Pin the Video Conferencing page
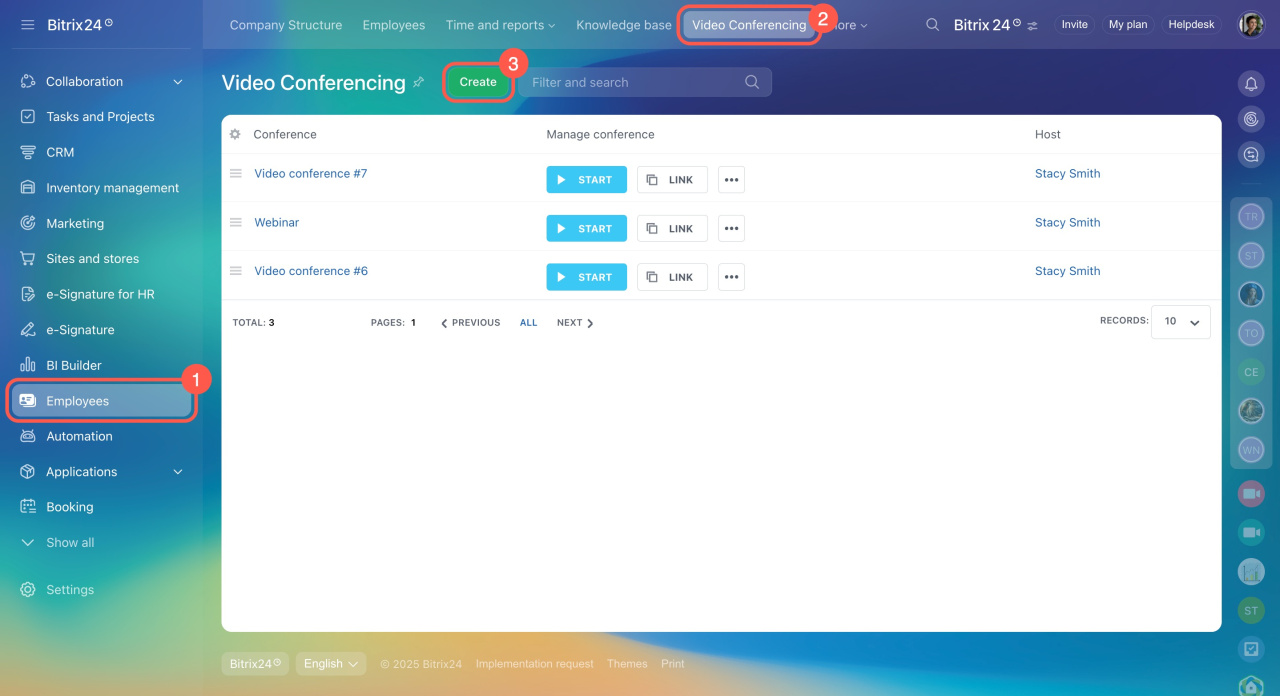The image size is (1280, 696). [418, 82]
